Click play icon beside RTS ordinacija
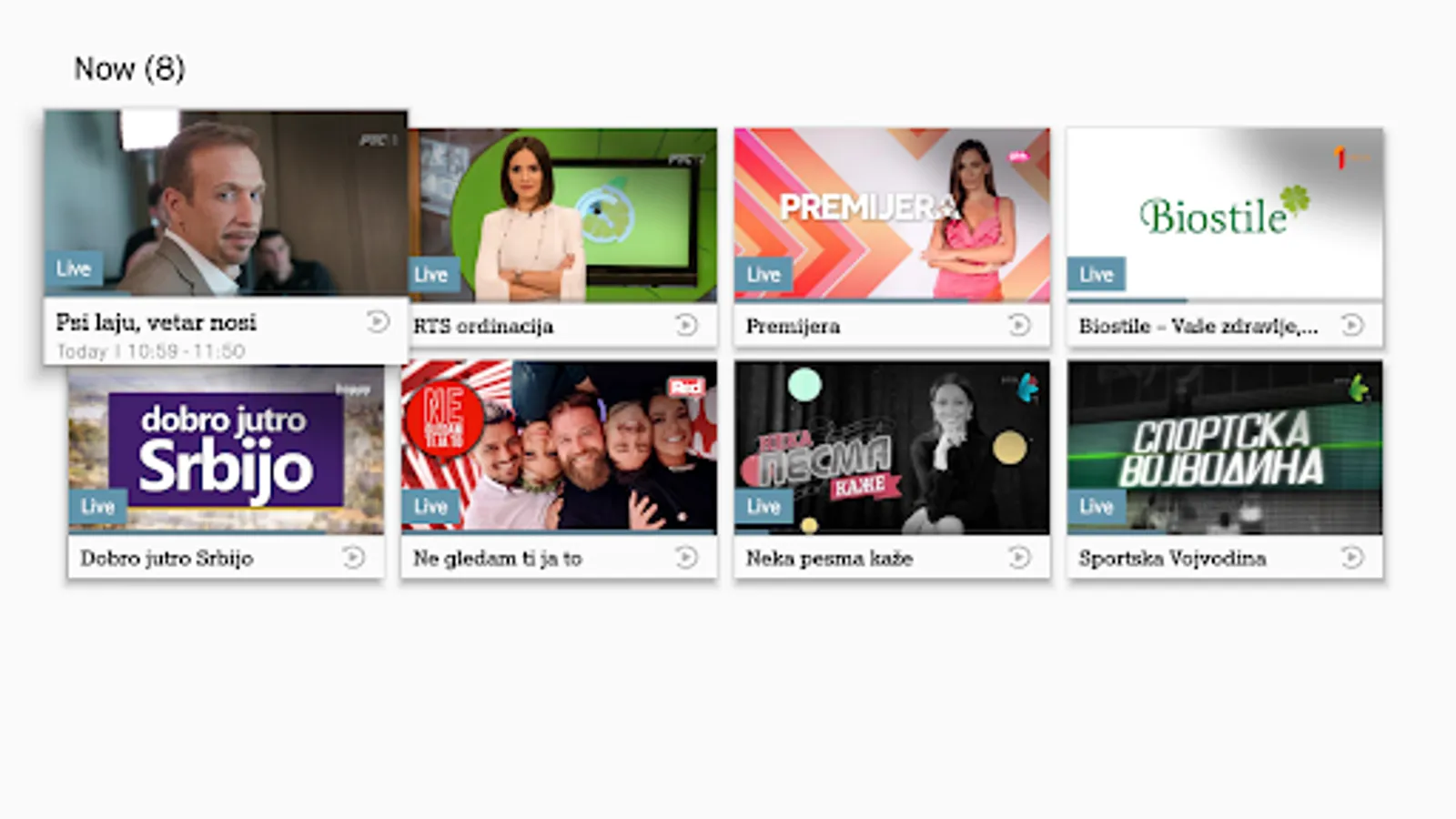This screenshot has height=819, width=1456. (687, 325)
